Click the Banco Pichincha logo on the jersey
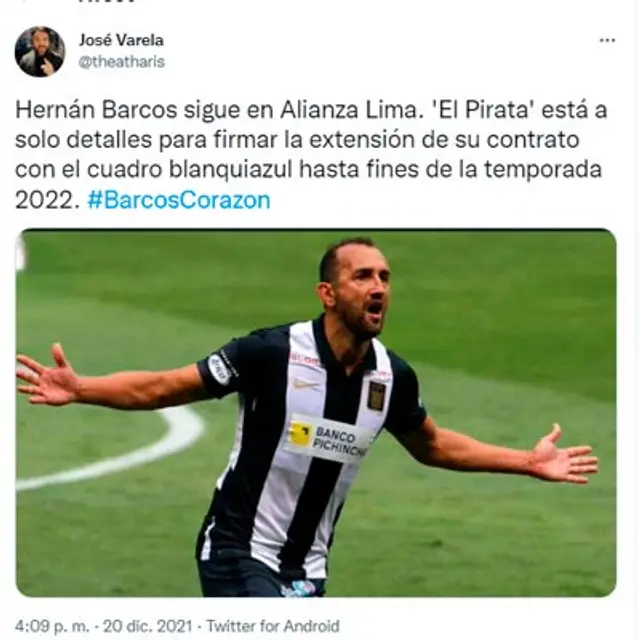The height and width of the screenshot is (640, 640). click(x=327, y=438)
